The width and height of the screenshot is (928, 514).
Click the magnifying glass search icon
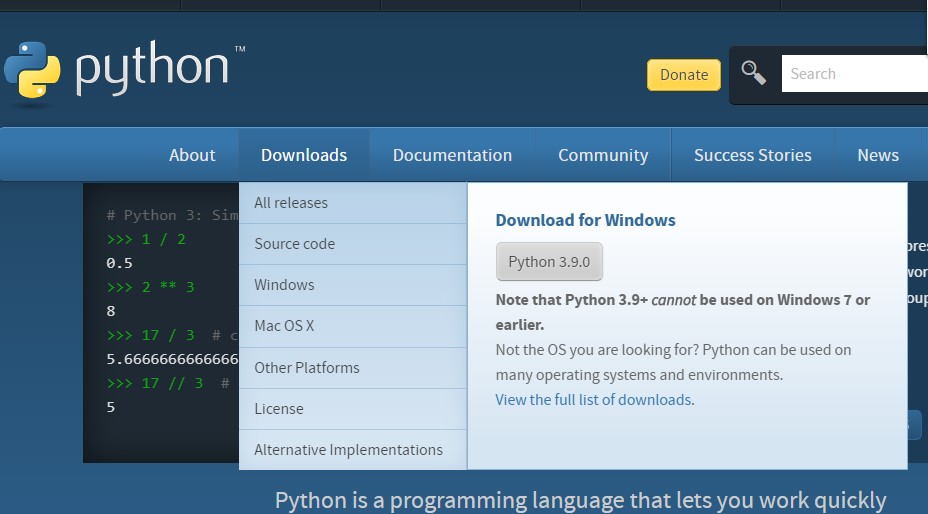click(x=753, y=73)
